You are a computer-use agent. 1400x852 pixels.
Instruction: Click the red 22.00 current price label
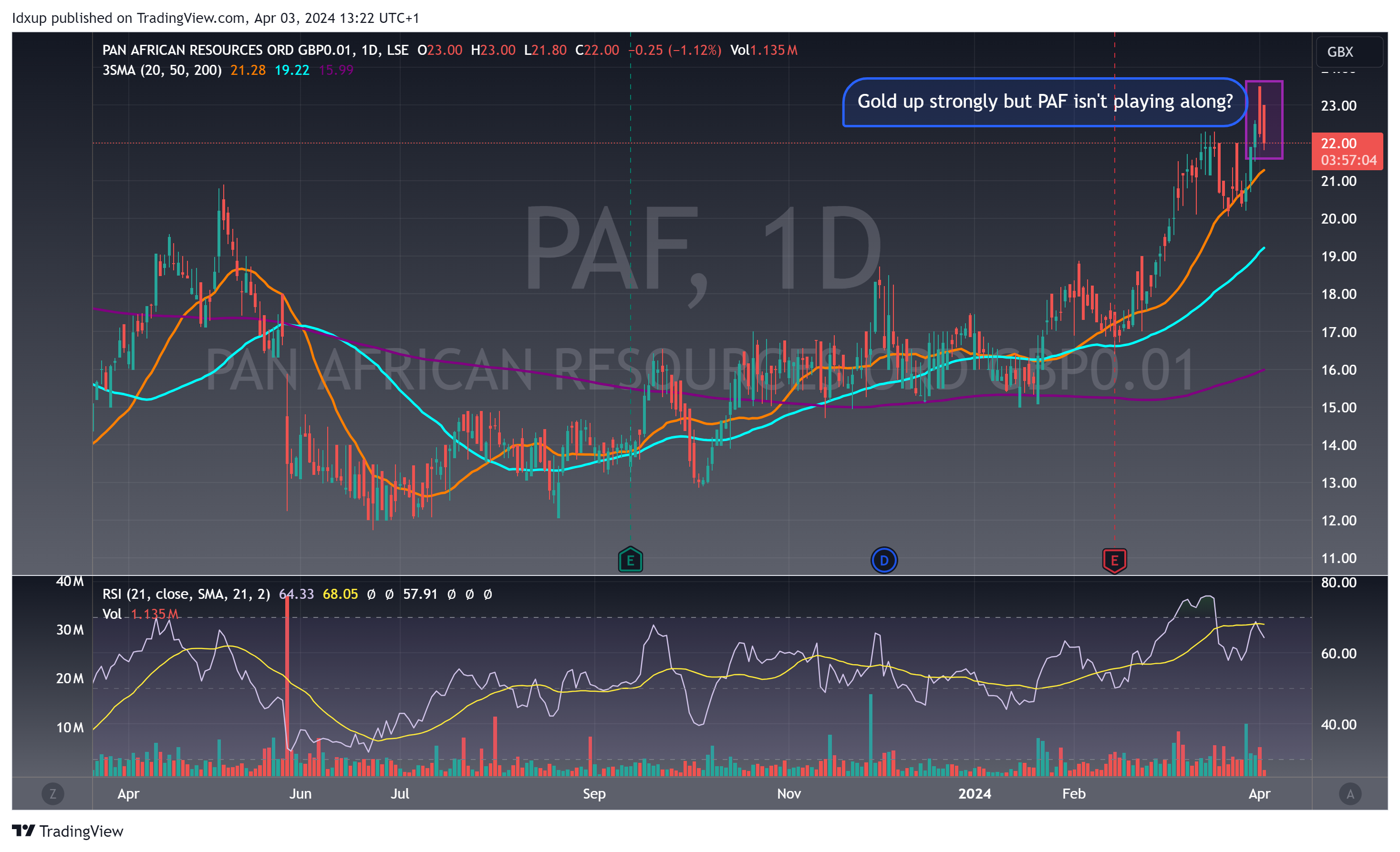click(1347, 151)
